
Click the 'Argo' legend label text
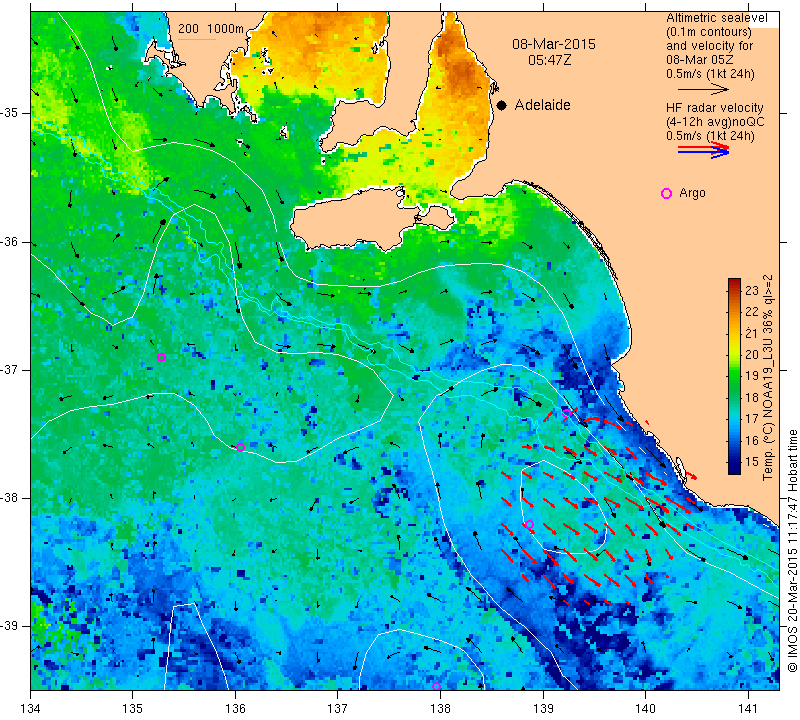[x=692, y=193]
